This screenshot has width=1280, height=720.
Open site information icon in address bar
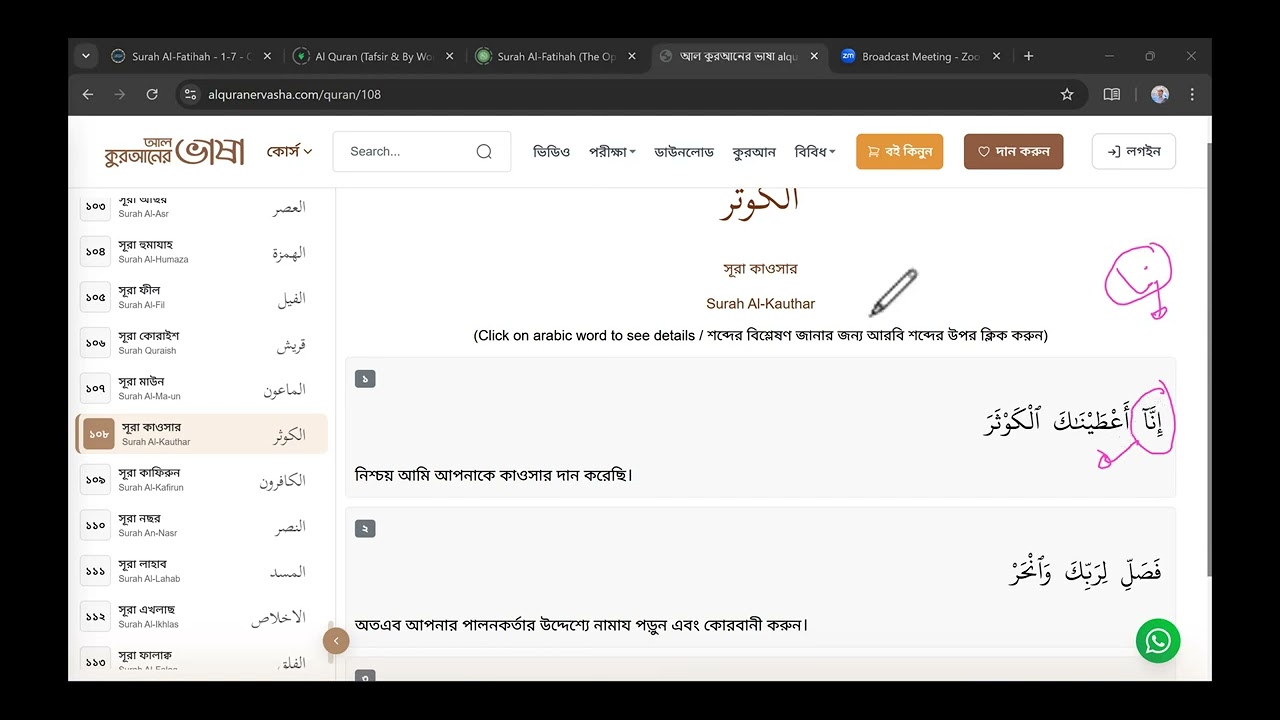[191, 94]
